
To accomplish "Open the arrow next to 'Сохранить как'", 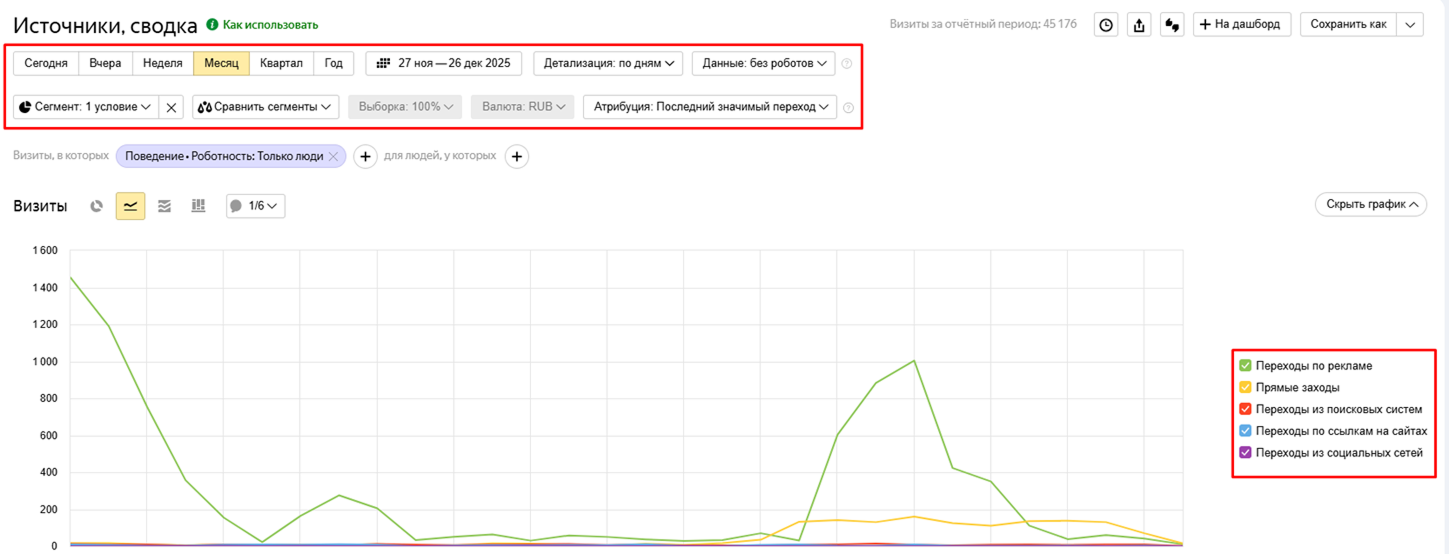I will pyautogui.click(x=1410, y=25).
